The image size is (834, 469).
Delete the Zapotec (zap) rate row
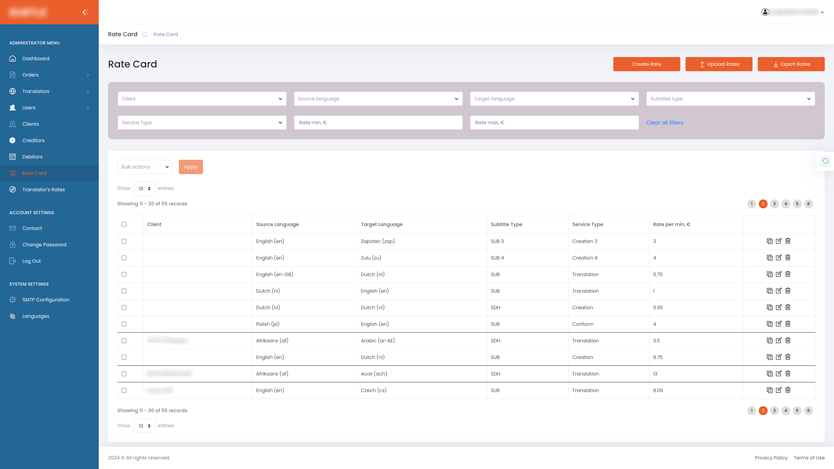pos(788,241)
